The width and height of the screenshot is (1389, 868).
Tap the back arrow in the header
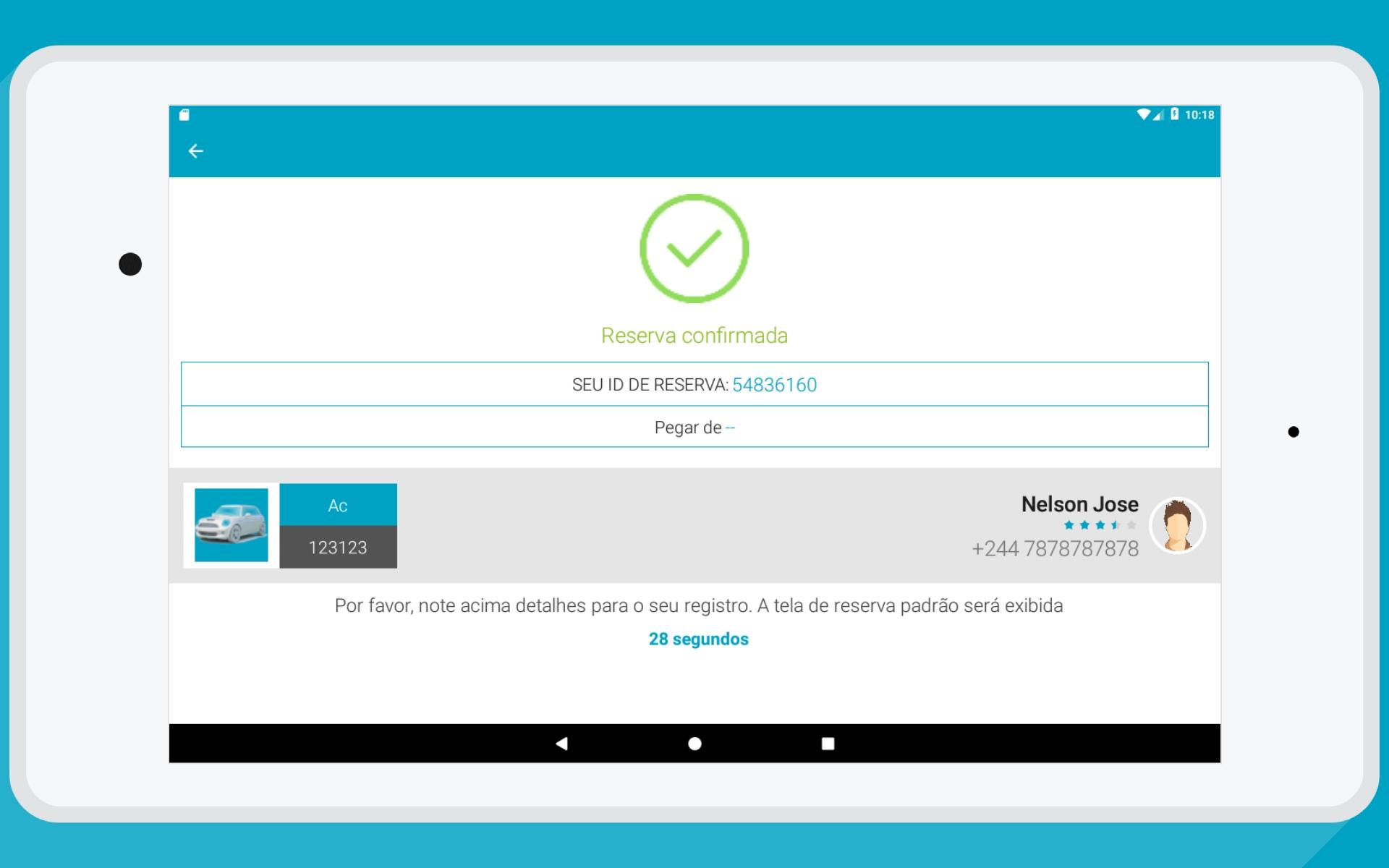pos(195,151)
